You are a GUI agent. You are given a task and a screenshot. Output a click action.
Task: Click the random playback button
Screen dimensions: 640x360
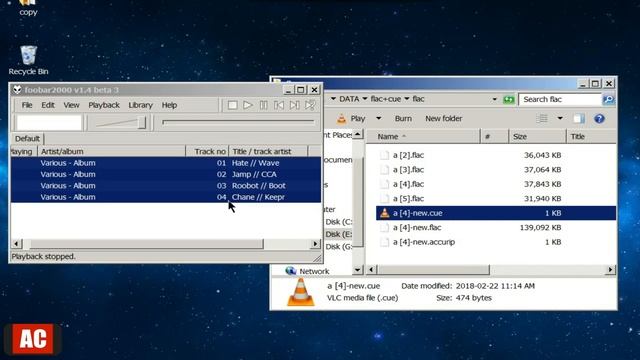(310, 105)
